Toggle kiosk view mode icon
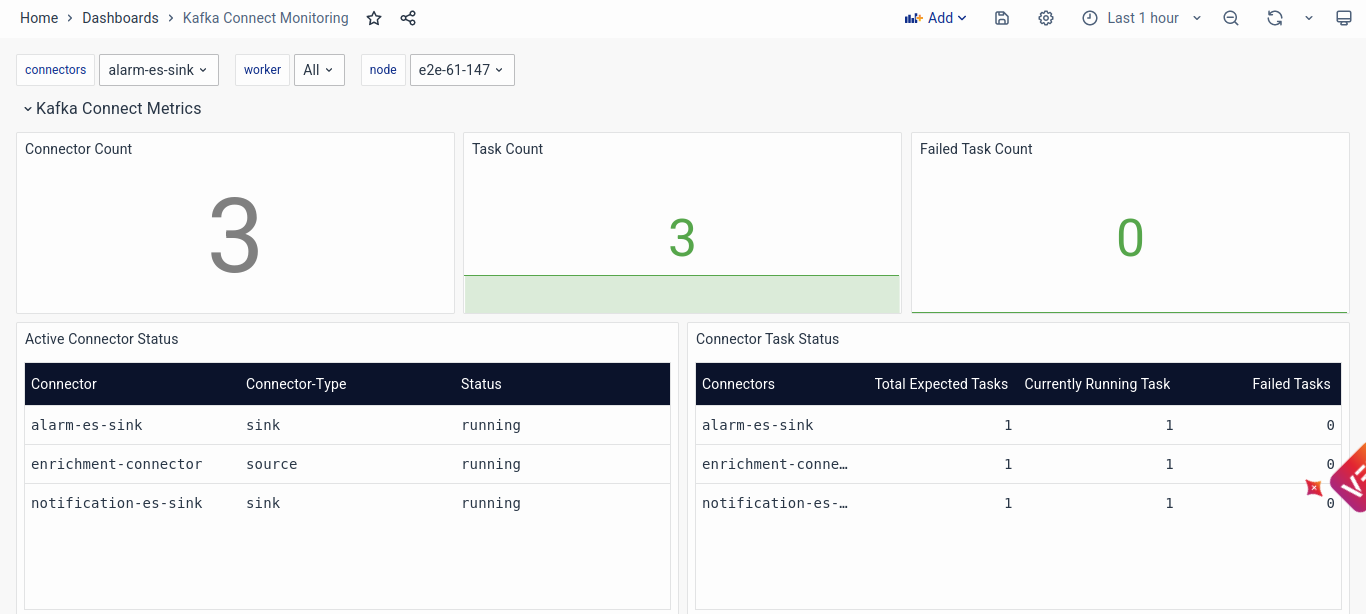The width and height of the screenshot is (1366, 614). (x=1344, y=18)
